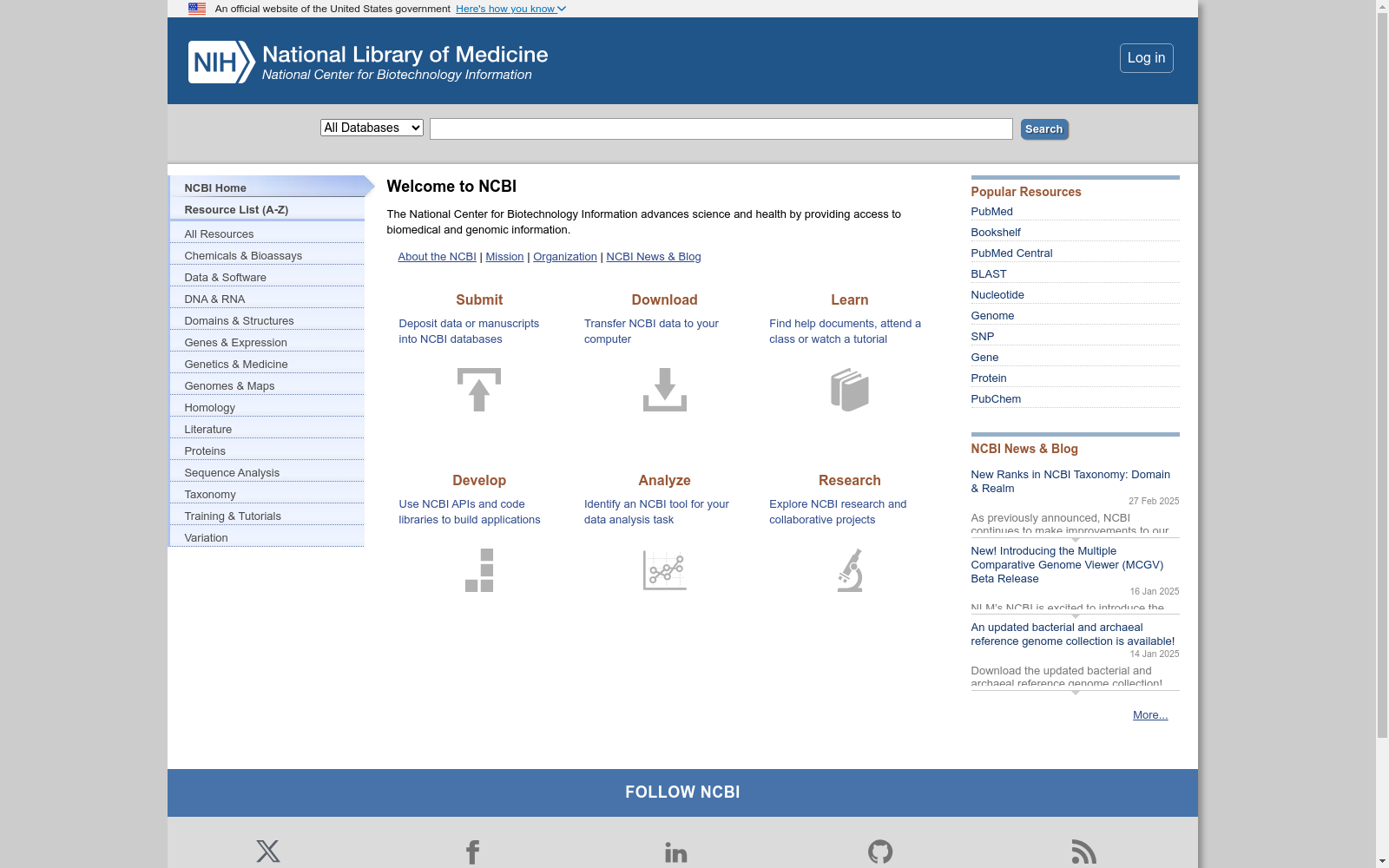Click More... news link
The width and height of the screenshot is (1389, 868).
(1150, 715)
